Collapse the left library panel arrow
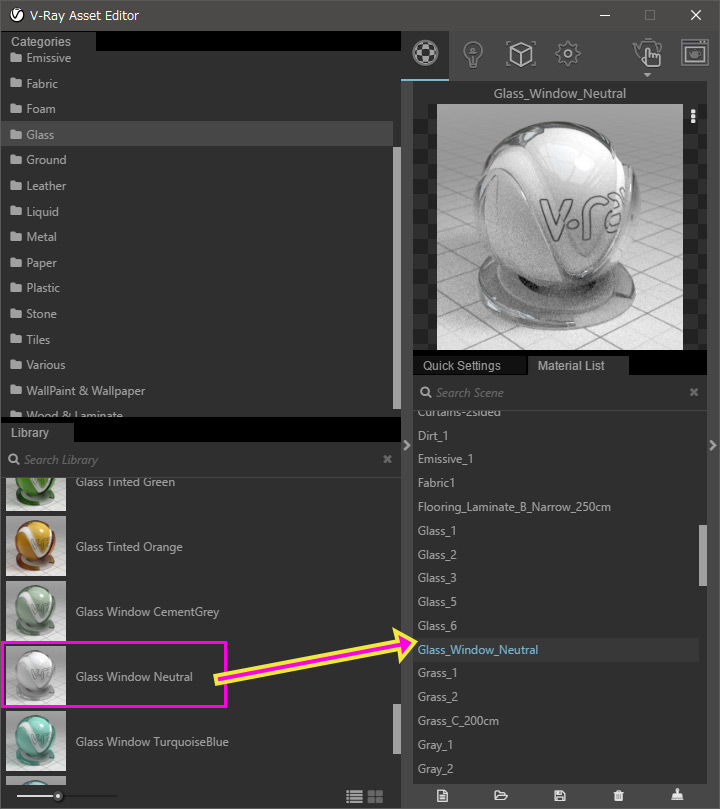This screenshot has height=809, width=720. point(406,445)
